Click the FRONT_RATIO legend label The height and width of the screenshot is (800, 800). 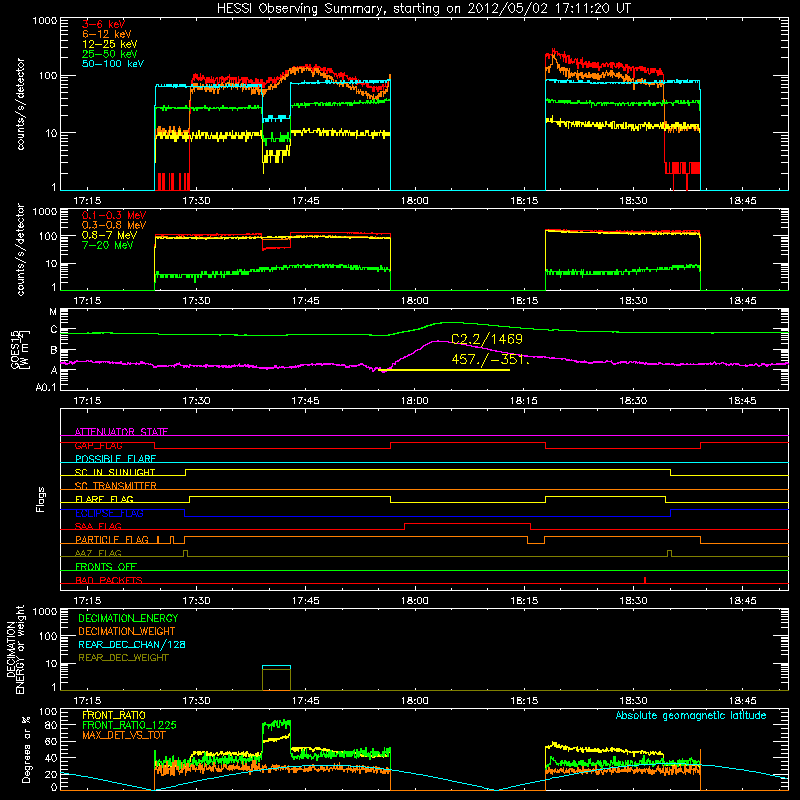(114, 715)
